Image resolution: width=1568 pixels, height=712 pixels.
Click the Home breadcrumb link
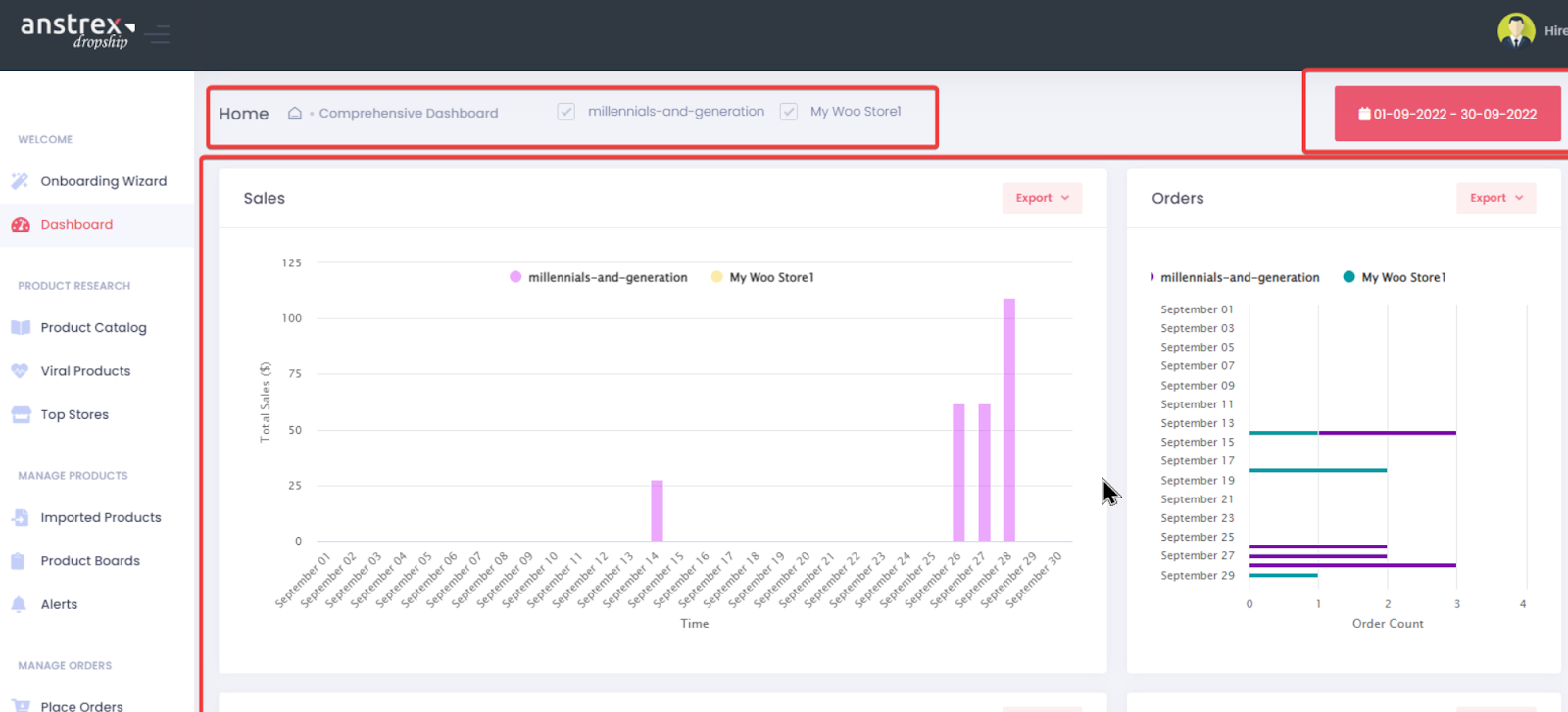click(244, 114)
